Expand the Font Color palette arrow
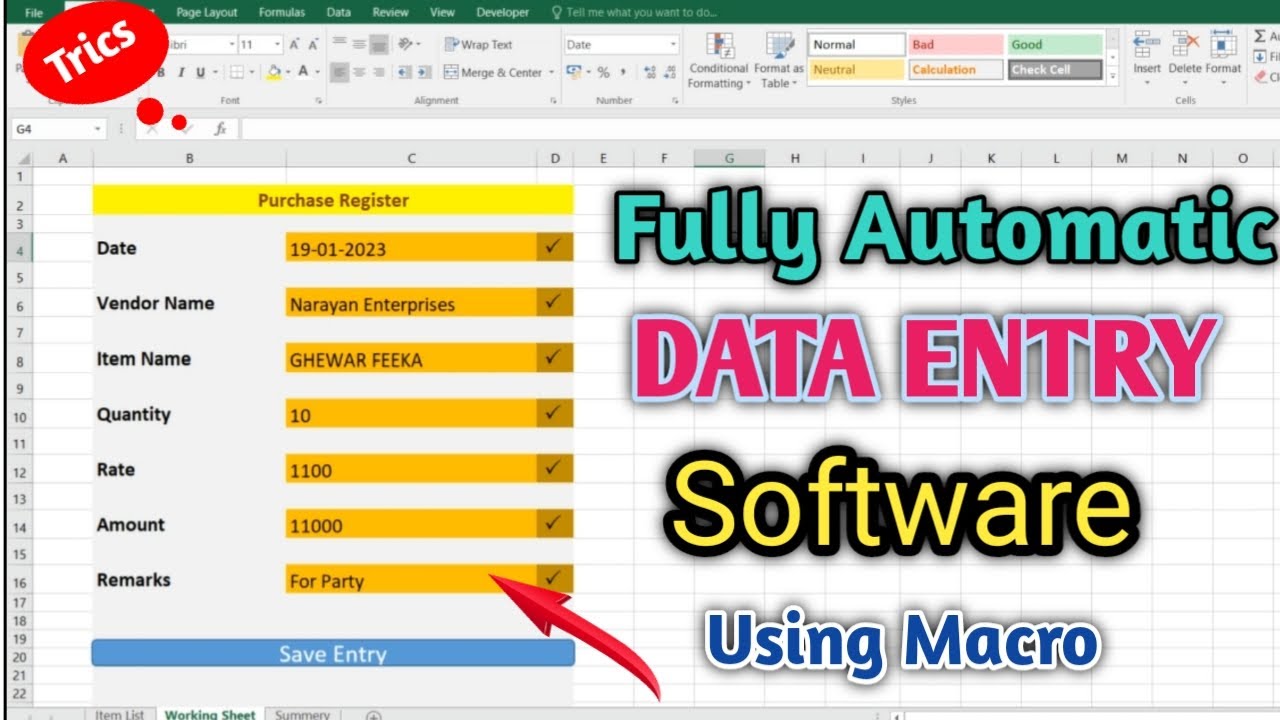Image resolution: width=1280 pixels, height=720 pixels. point(317,72)
